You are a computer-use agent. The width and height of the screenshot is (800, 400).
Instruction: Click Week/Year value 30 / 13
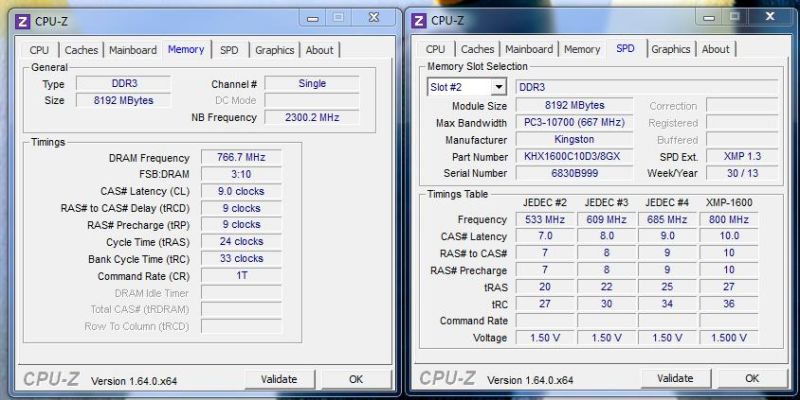pos(742,173)
